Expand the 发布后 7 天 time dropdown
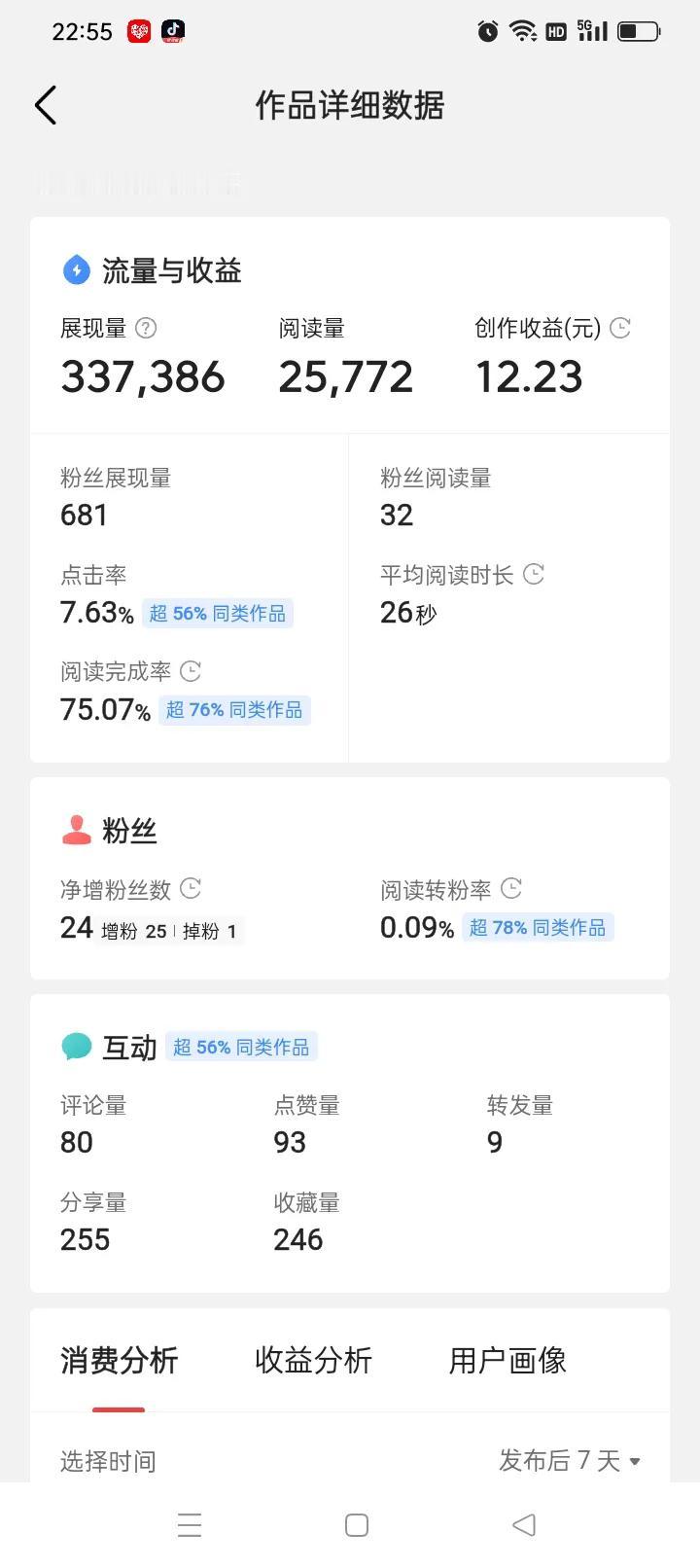 pos(570,1460)
